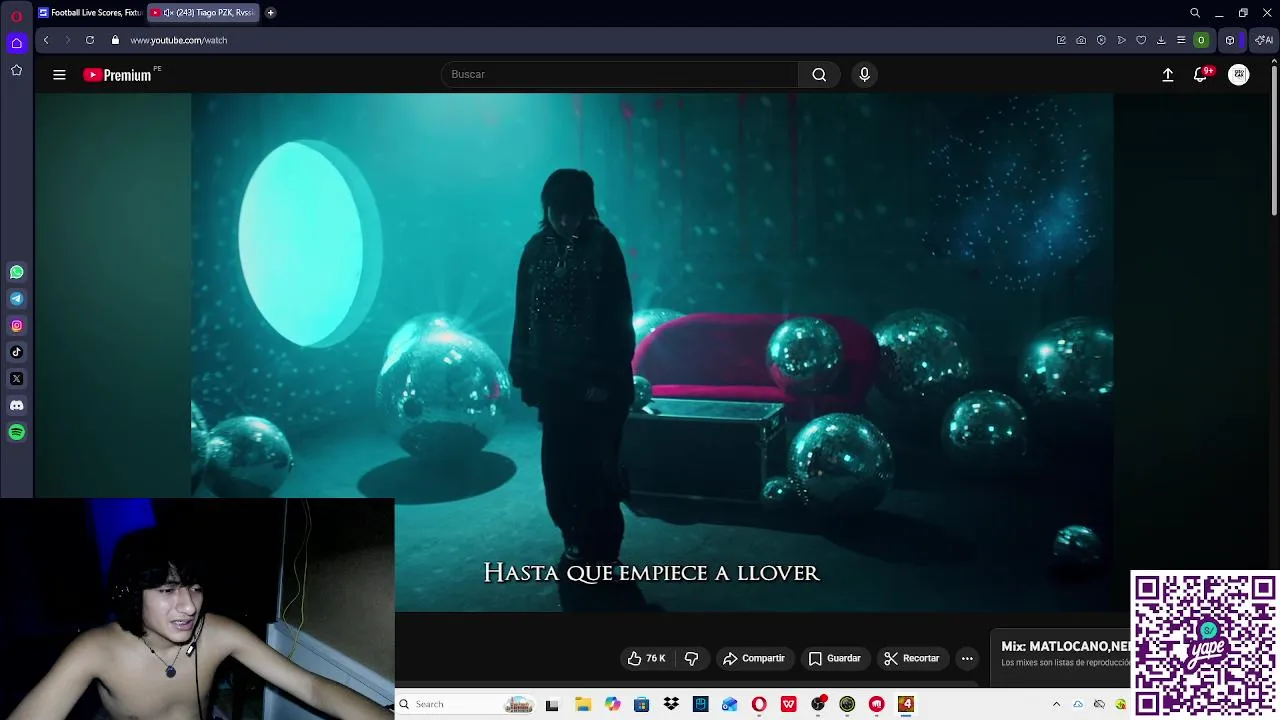Reload the current page
Image resolution: width=1280 pixels, height=720 pixels.
[90, 40]
